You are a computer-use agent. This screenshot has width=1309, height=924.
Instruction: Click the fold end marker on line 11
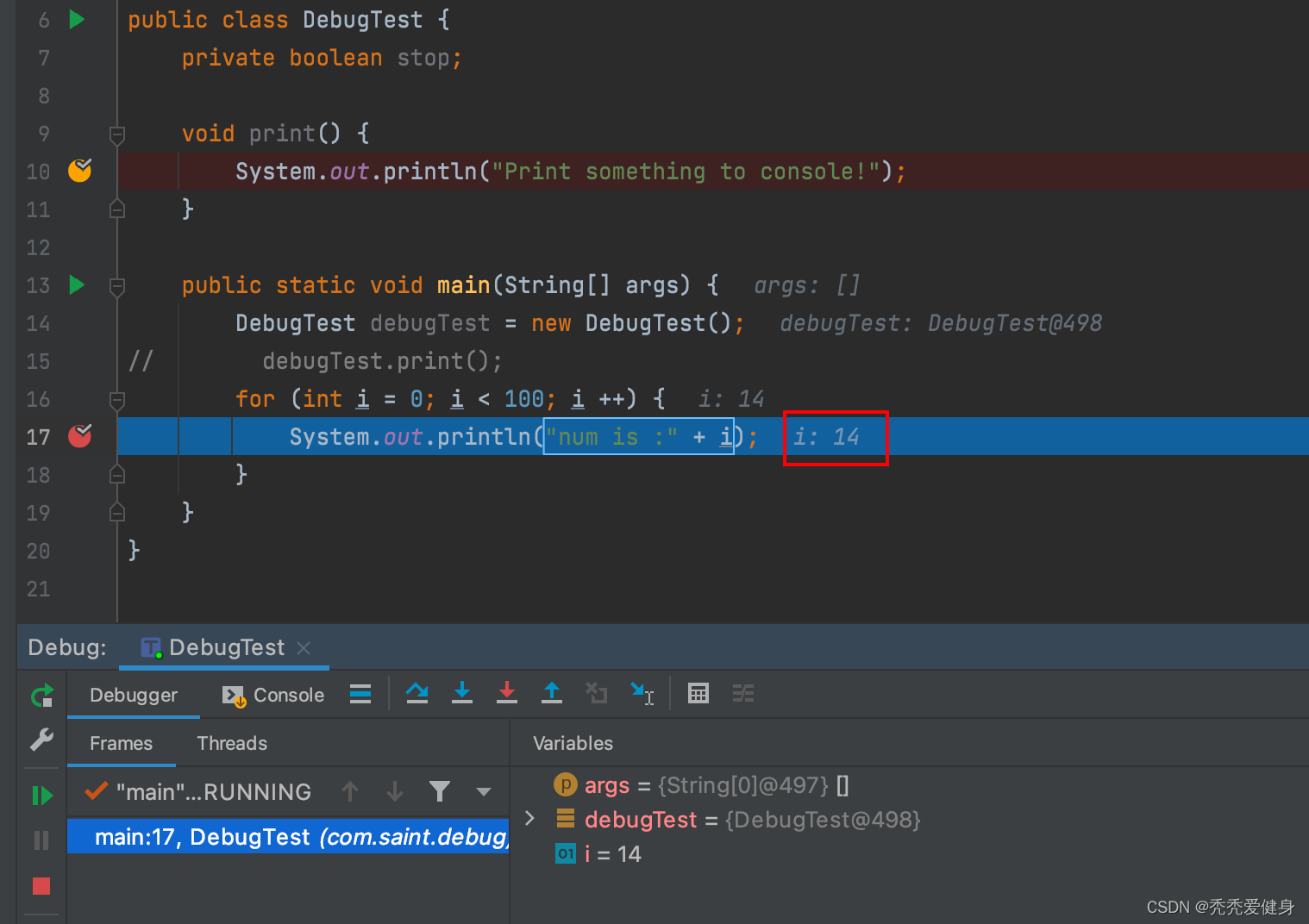click(x=117, y=209)
